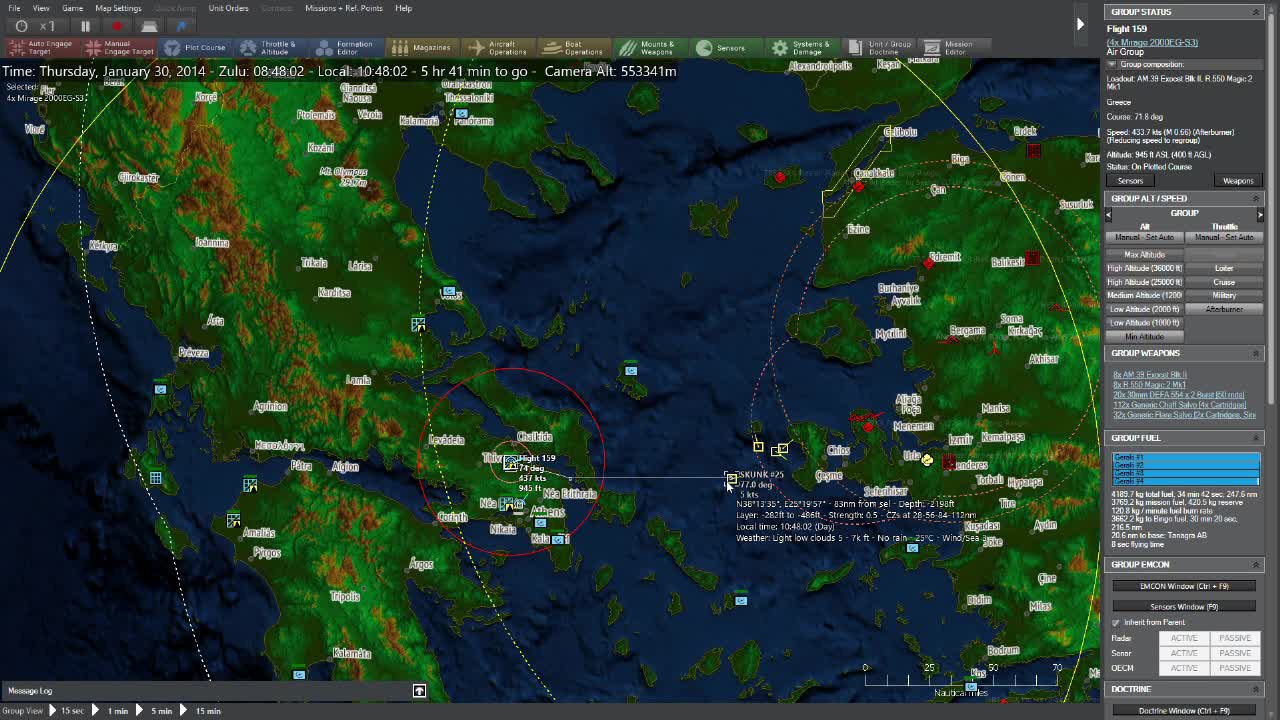The image size is (1280, 720).
Task: Open the Game menu
Action: click(72, 8)
